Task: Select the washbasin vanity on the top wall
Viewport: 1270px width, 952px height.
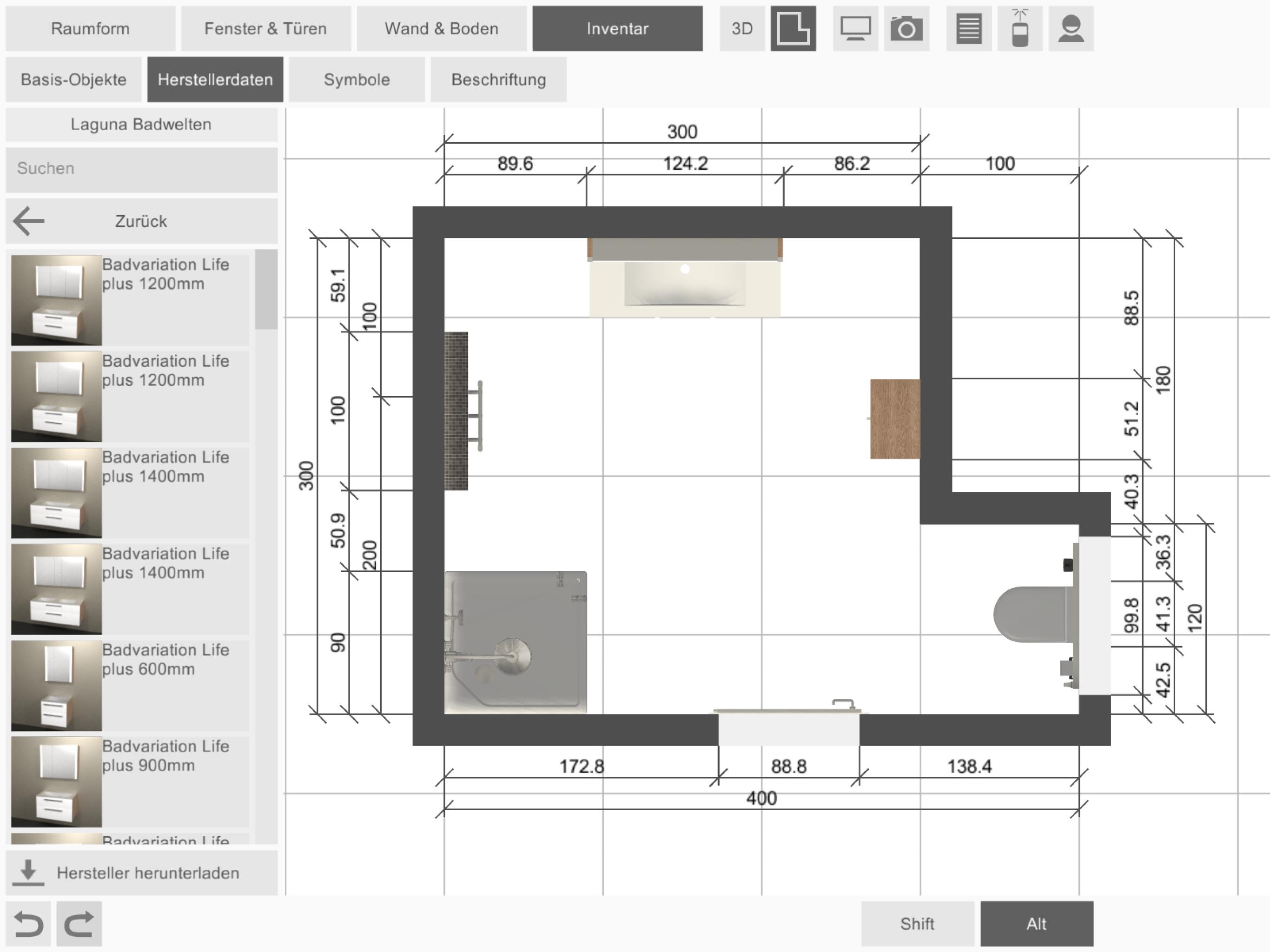Action: click(x=685, y=278)
